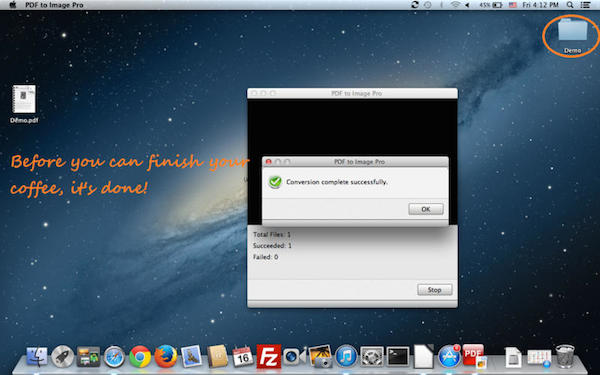Open the Wi-Fi status menu

(455, 5)
